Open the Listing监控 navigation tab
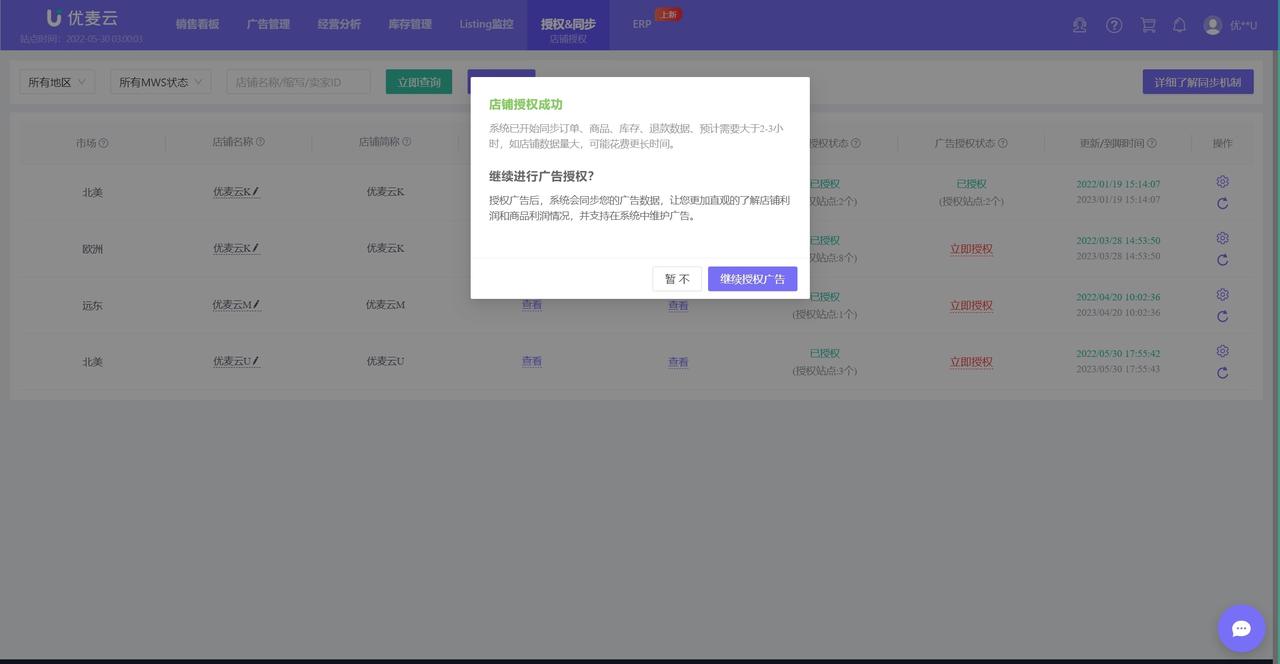This screenshot has width=1280, height=664. point(486,24)
